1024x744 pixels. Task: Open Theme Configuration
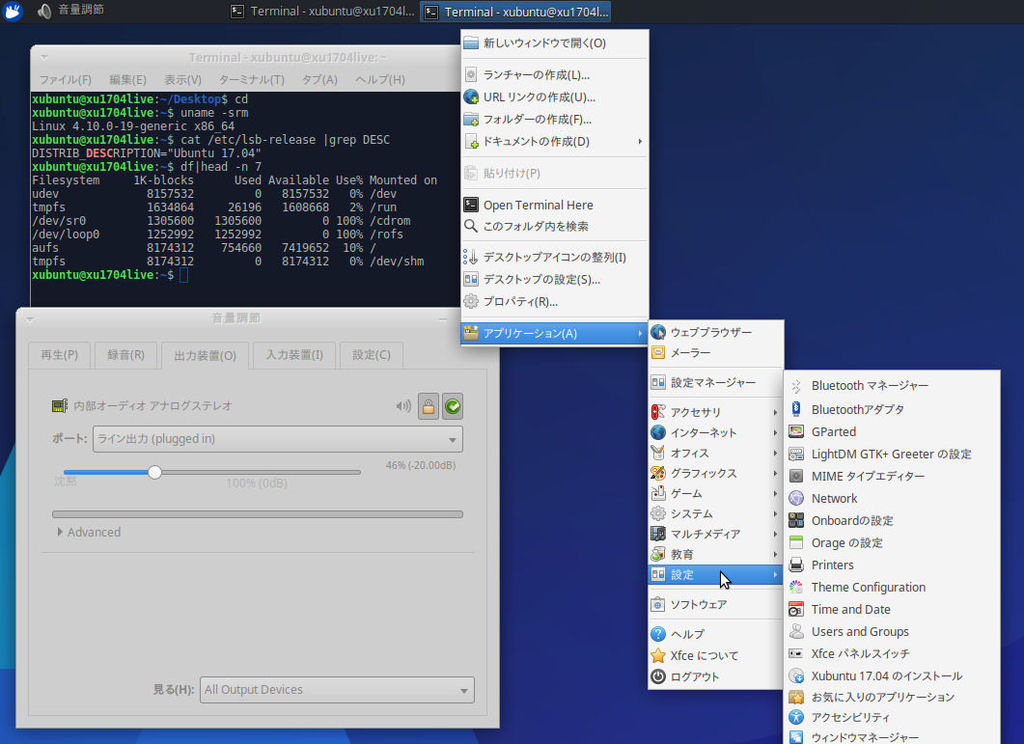pos(891,587)
